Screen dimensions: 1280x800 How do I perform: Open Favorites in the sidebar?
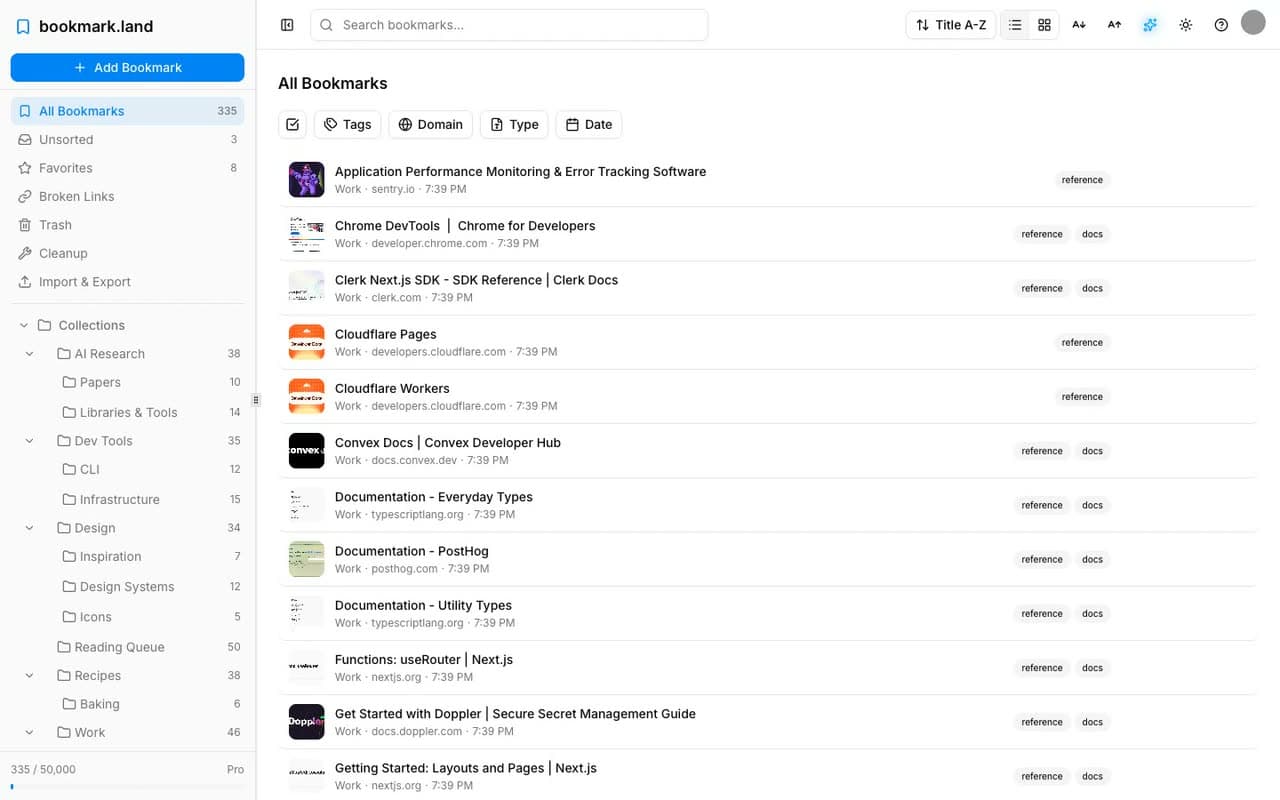[127, 168]
